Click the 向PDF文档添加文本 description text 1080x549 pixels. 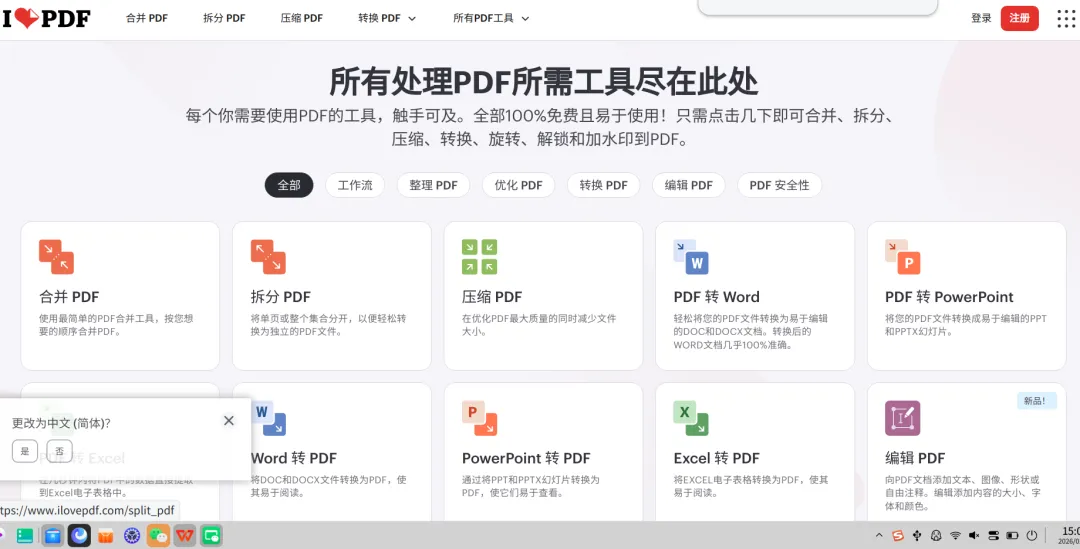click(963, 493)
